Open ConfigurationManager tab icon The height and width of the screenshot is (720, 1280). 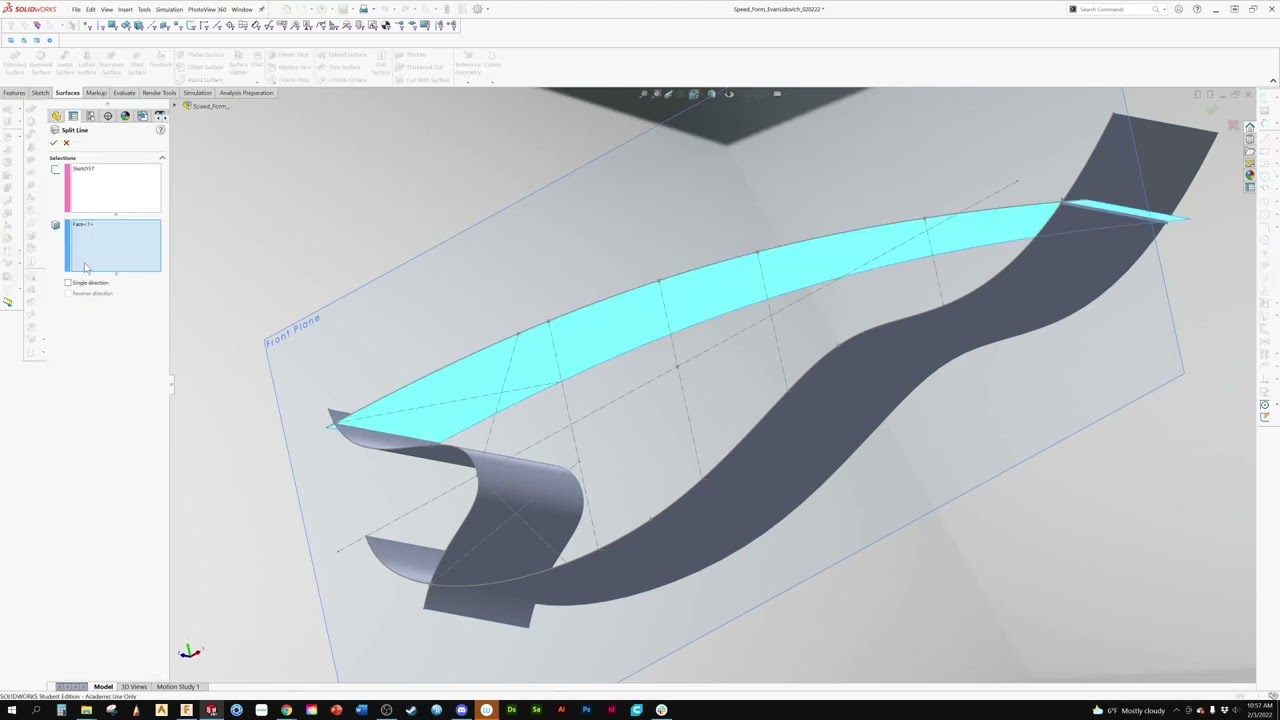90,116
